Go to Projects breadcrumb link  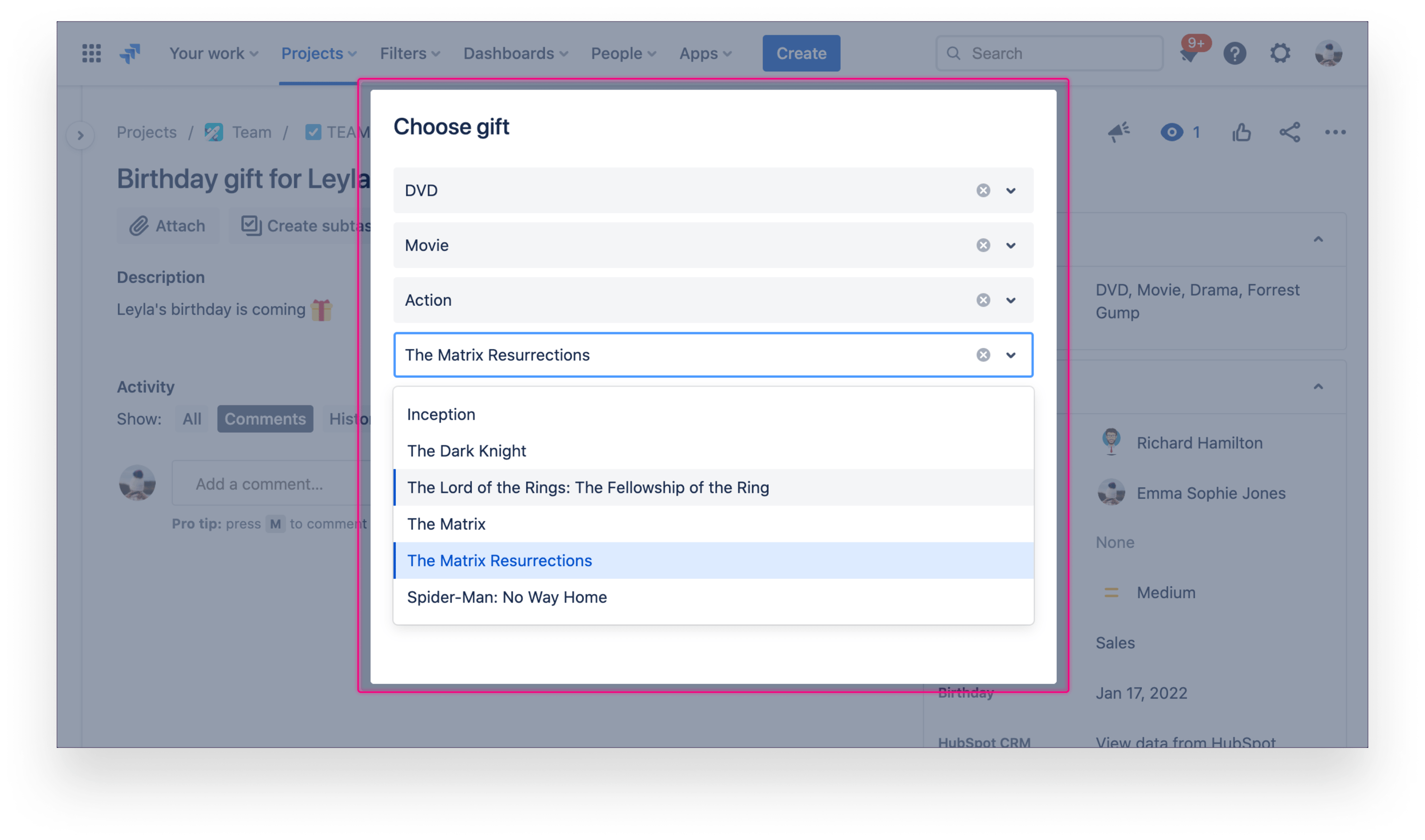click(x=147, y=132)
